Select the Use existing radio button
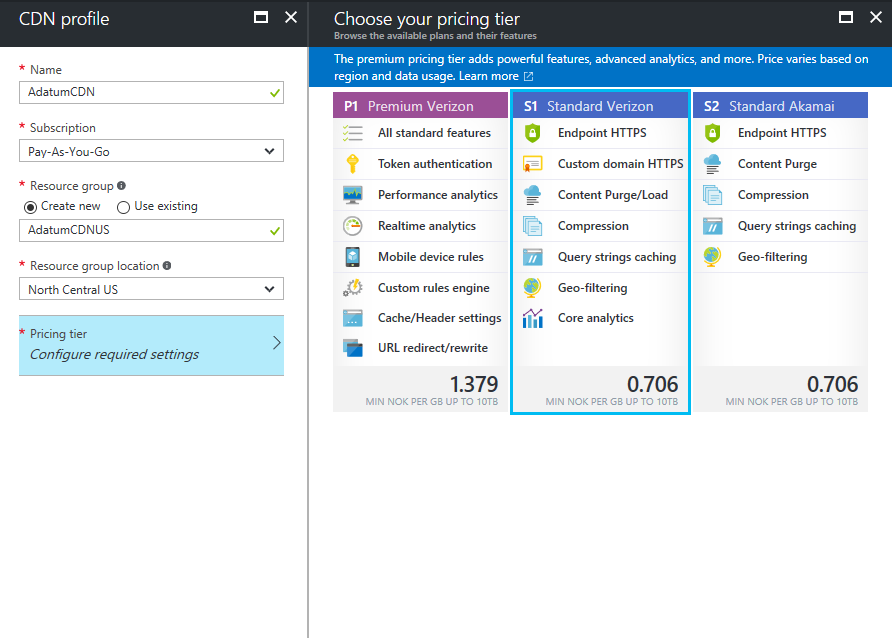The height and width of the screenshot is (638, 892). [123, 207]
